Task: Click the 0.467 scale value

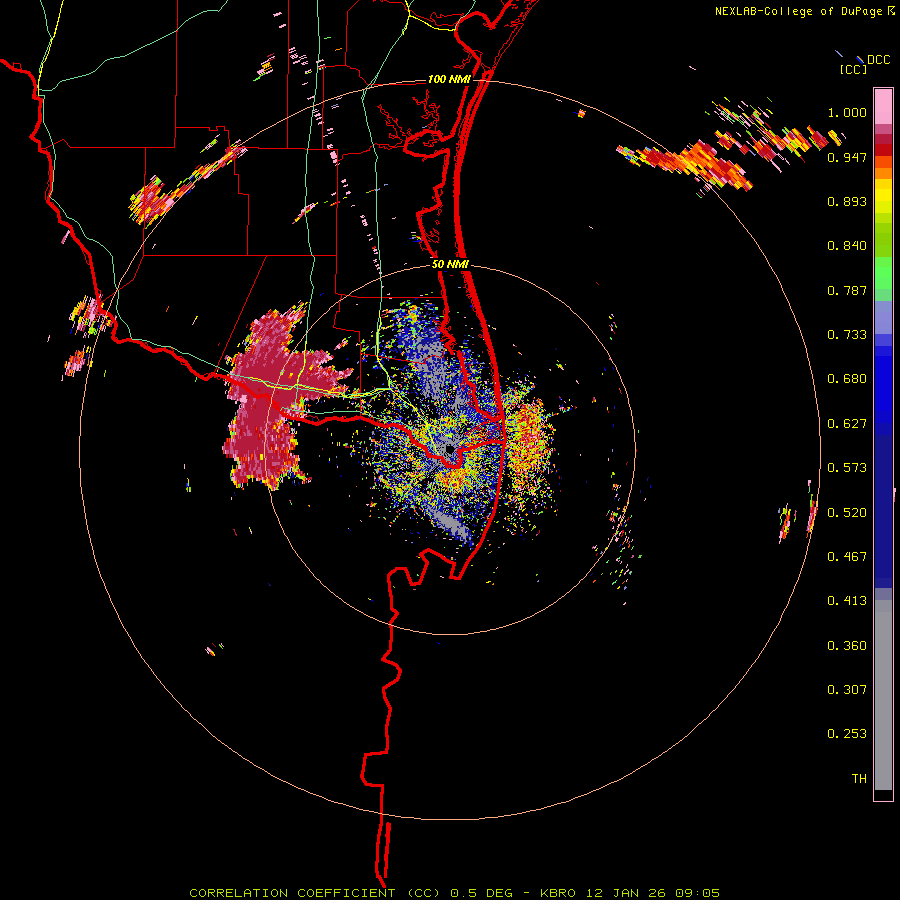Action: (847, 556)
